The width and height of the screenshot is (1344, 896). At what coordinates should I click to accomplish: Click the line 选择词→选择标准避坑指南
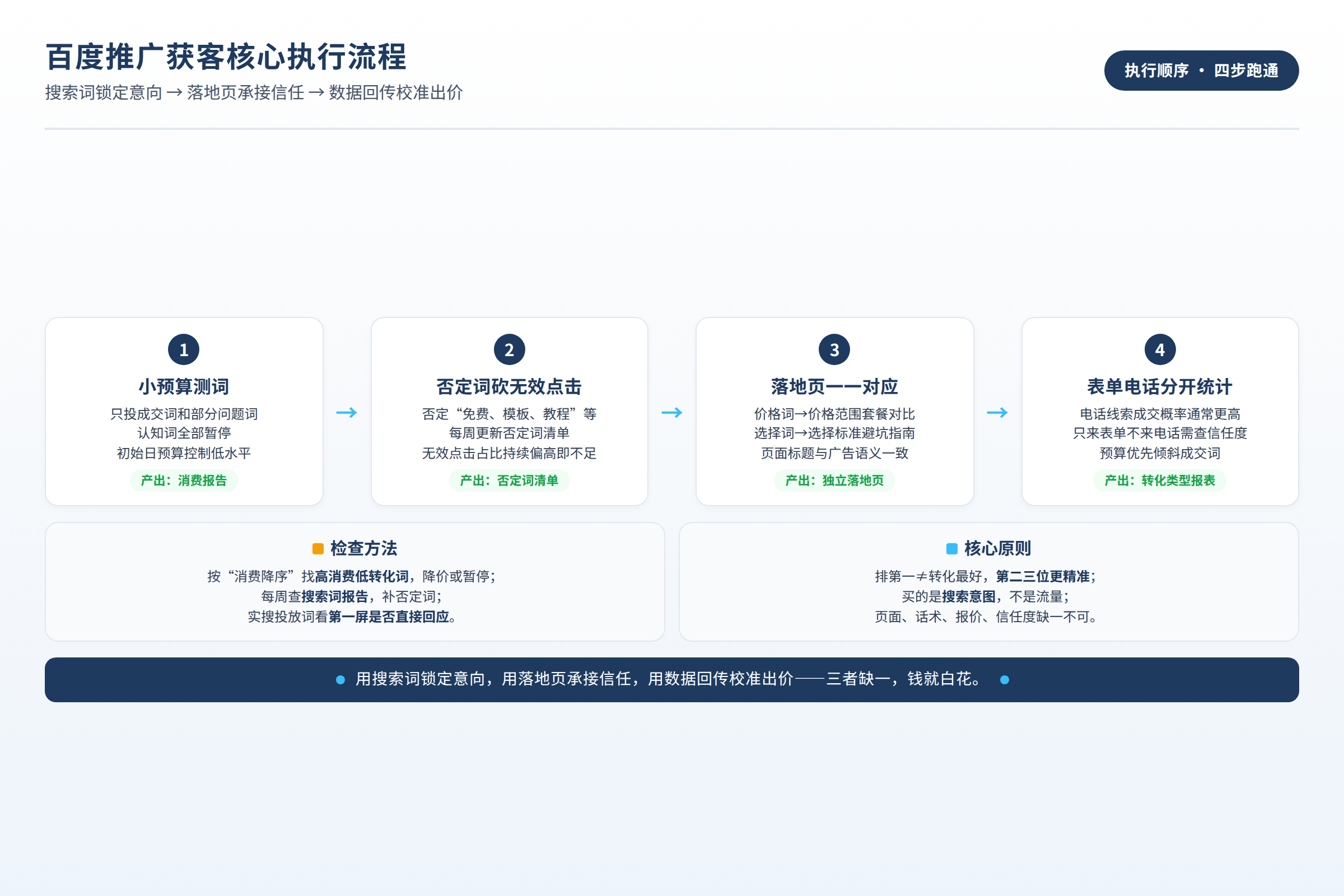coord(834,433)
